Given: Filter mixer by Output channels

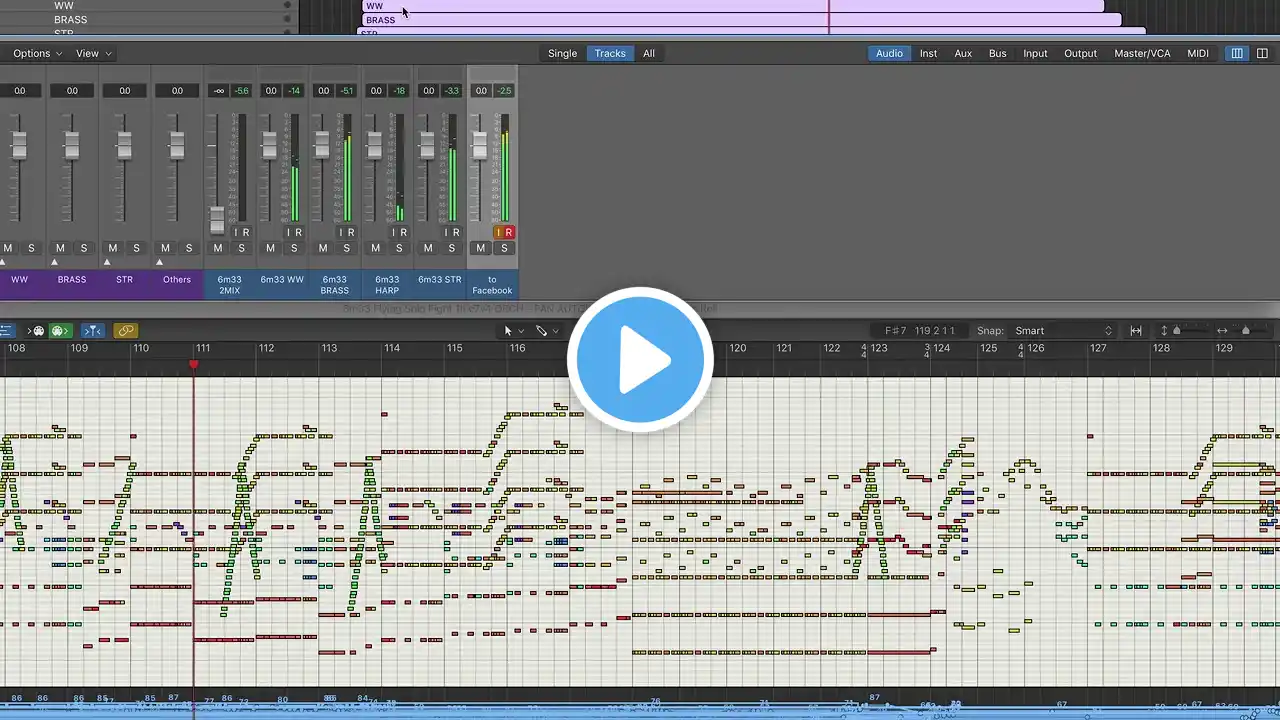Looking at the screenshot, I should pos(1080,53).
